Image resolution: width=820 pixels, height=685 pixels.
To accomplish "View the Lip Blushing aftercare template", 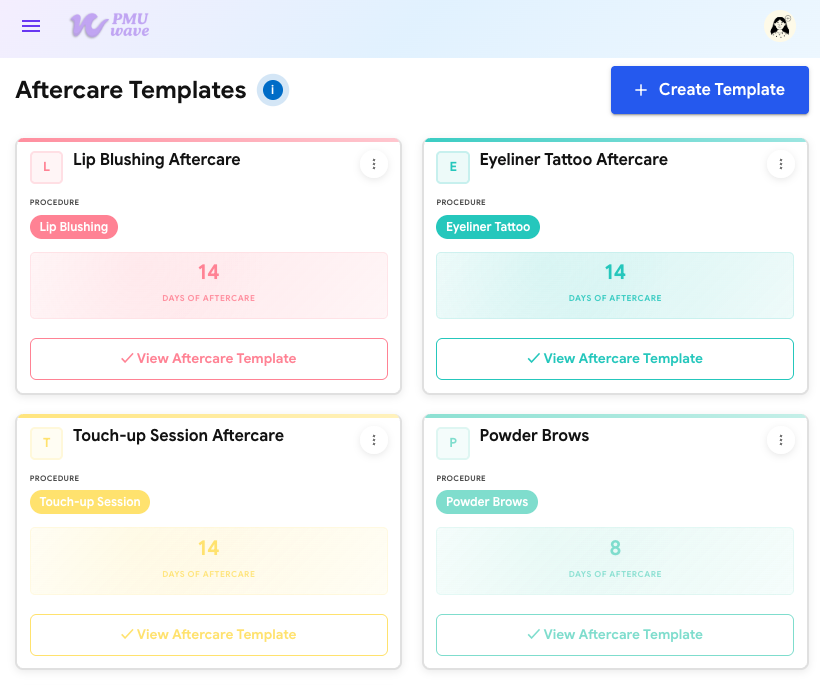I will 208,358.
